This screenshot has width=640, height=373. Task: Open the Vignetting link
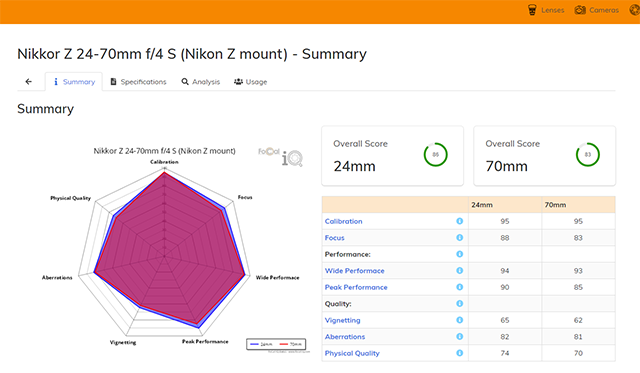point(342,320)
